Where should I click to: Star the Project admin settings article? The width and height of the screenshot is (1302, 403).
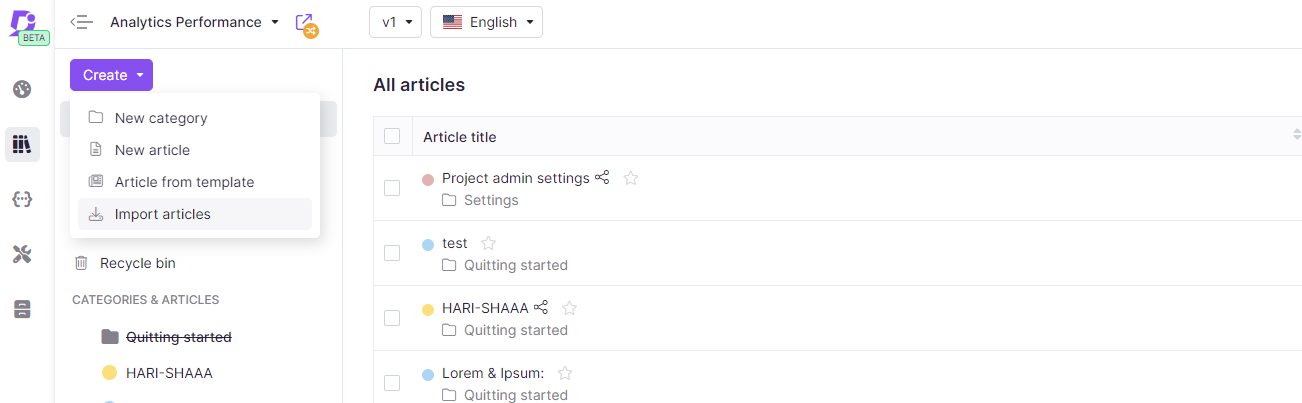631,178
